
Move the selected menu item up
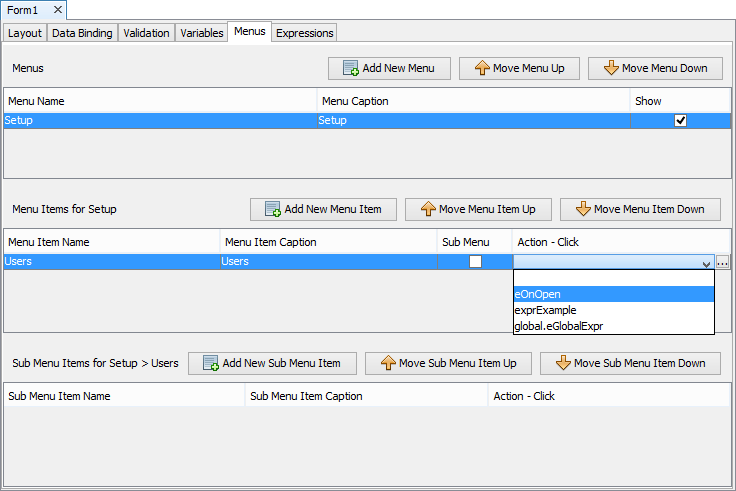pos(477,209)
